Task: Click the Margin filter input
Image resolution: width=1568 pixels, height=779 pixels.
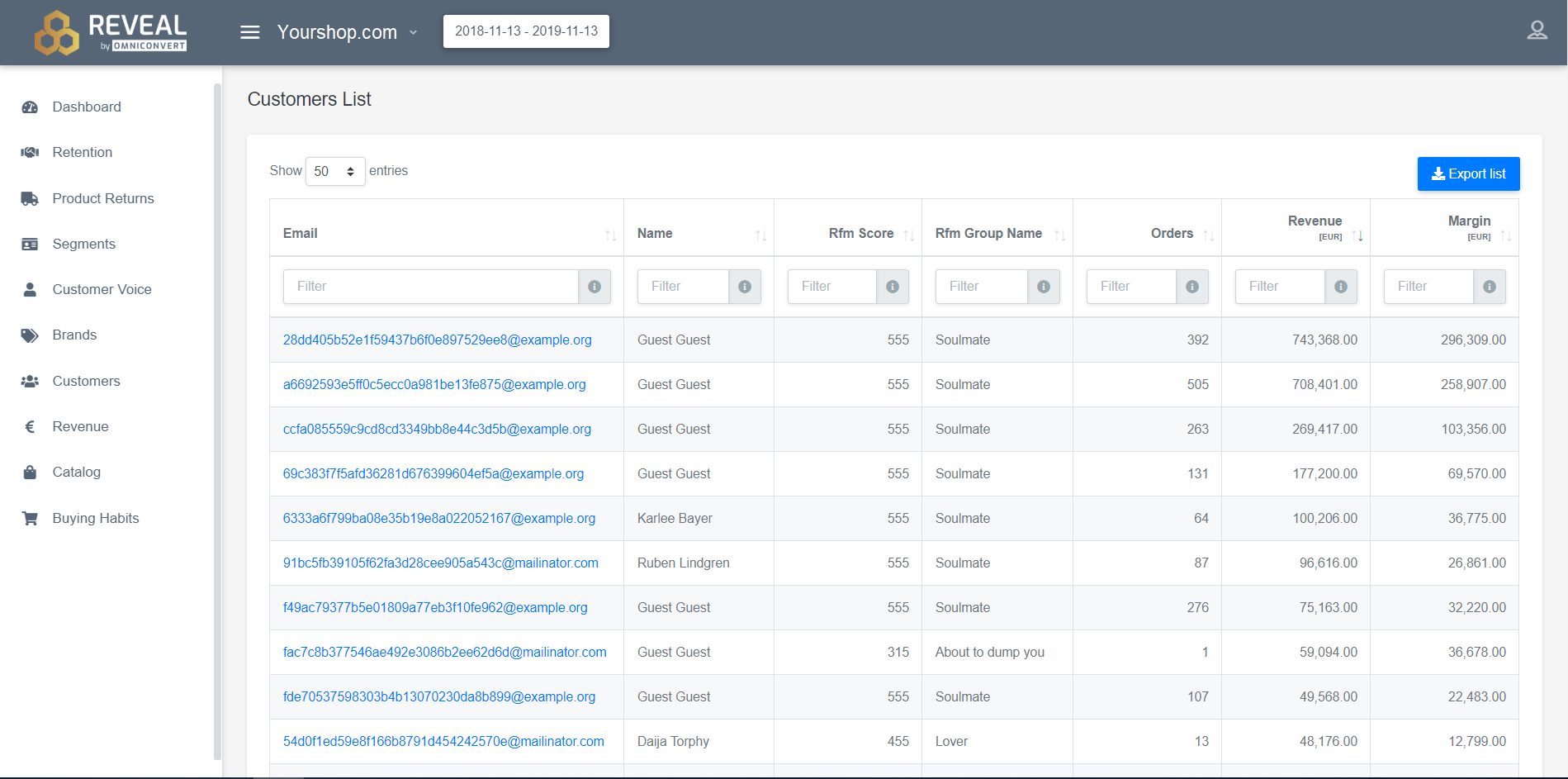Action: (1429, 287)
